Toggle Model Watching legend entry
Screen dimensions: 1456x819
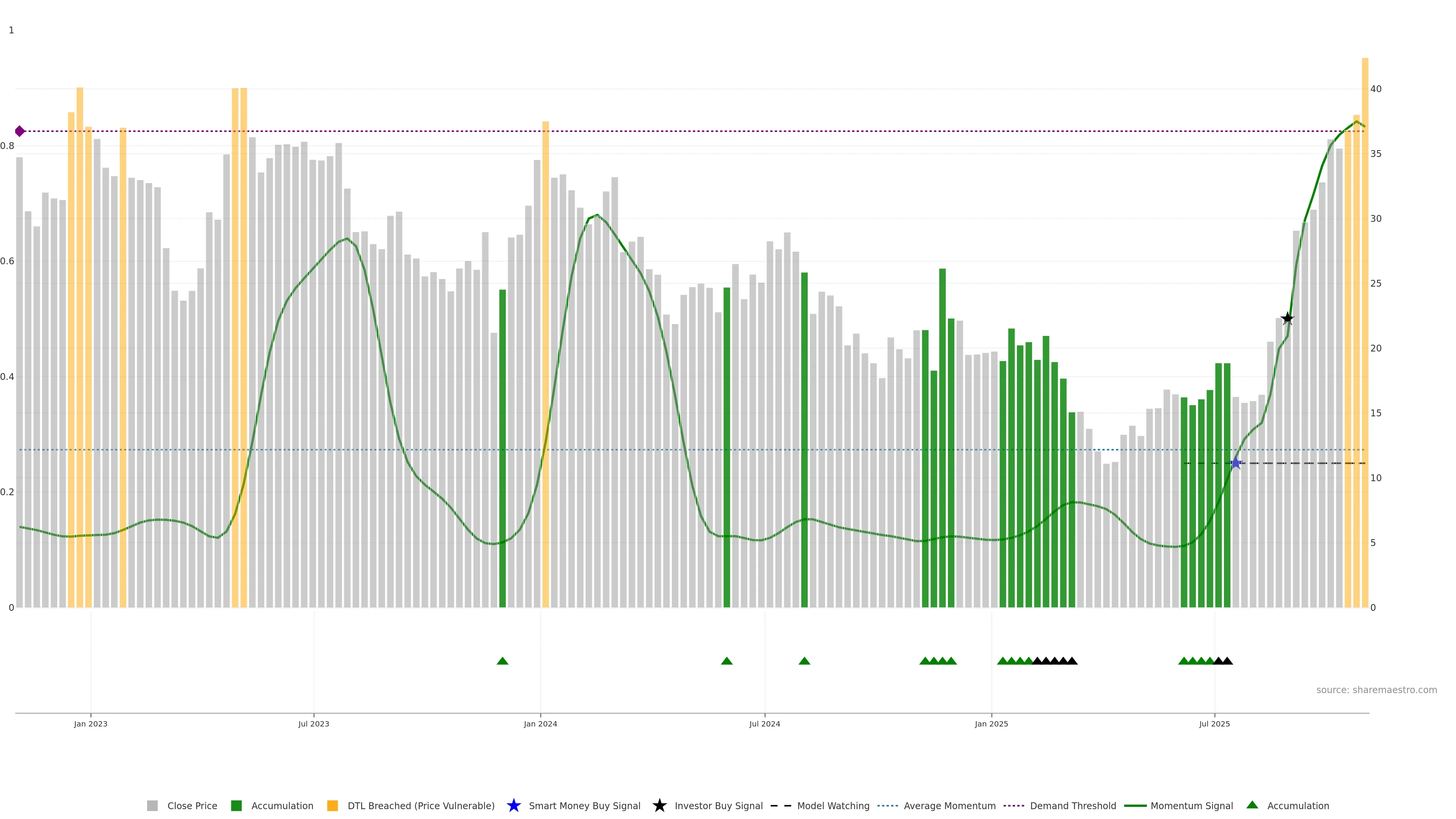(x=833, y=806)
